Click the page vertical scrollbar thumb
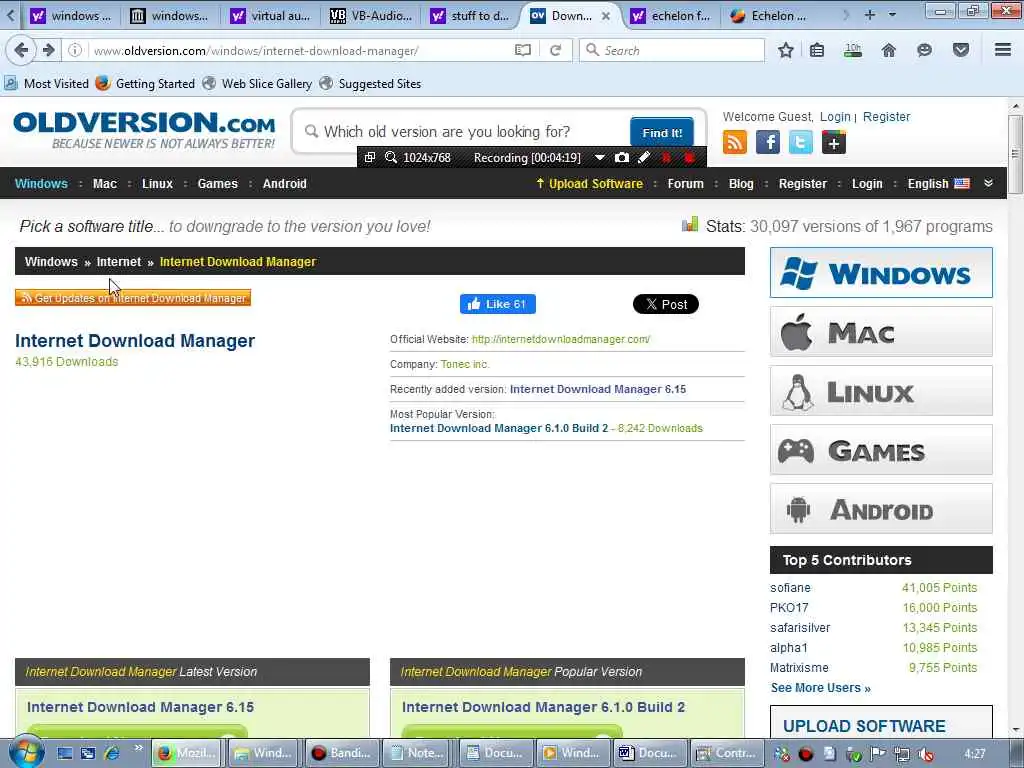Screen dimensions: 1024x768 click(1015, 154)
